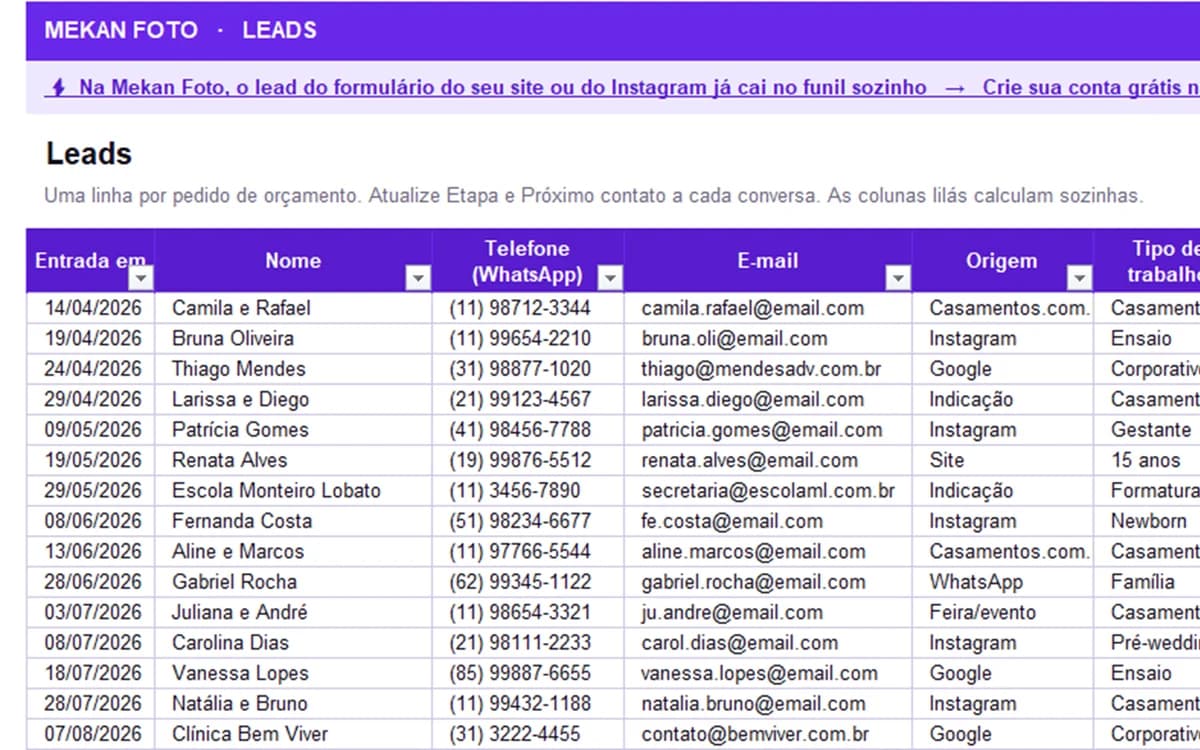Select the Origem cell Feira/evento

1002,612
